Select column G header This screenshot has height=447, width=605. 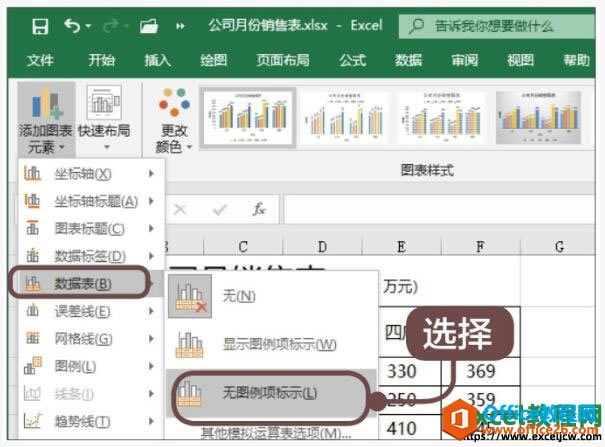(559, 246)
